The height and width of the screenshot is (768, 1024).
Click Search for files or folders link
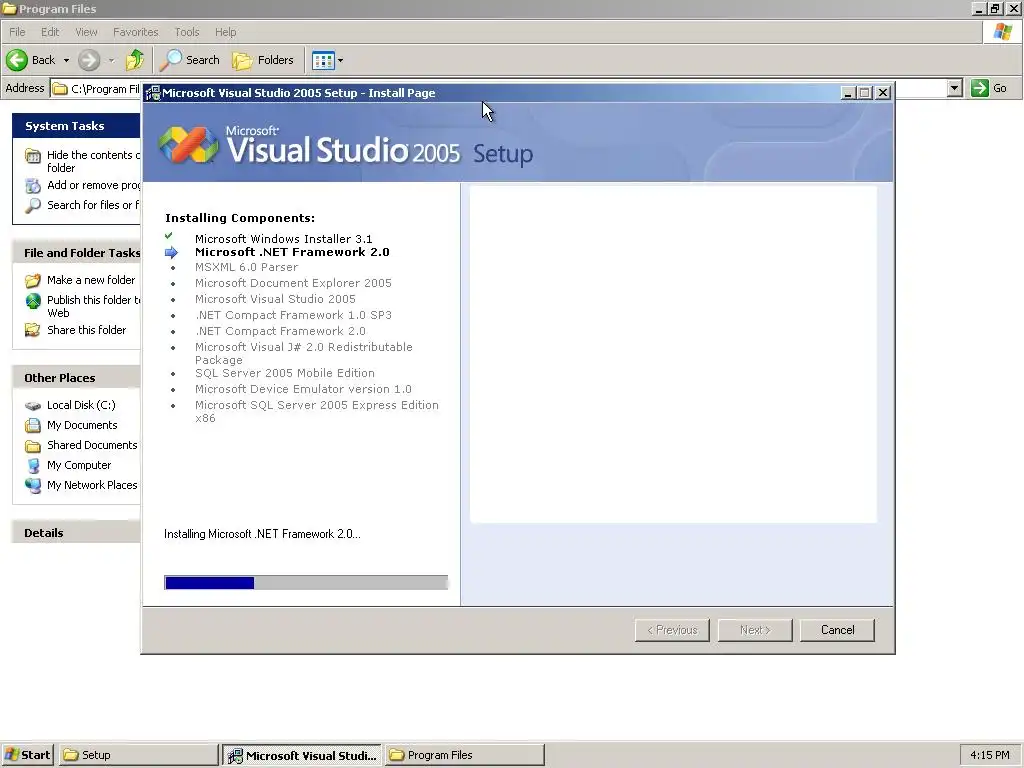tap(93, 204)
